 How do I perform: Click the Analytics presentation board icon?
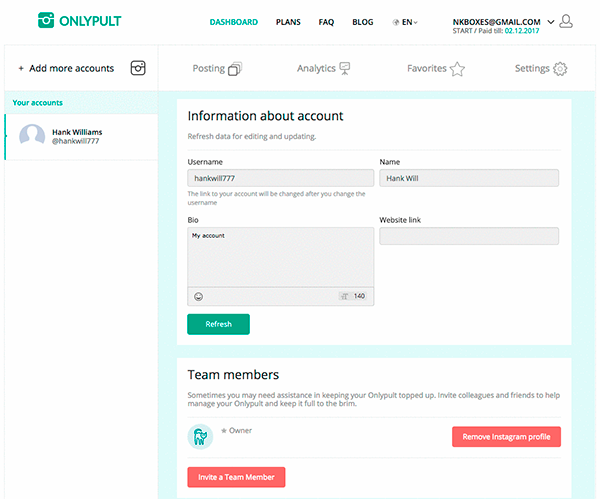pos(345,68)
